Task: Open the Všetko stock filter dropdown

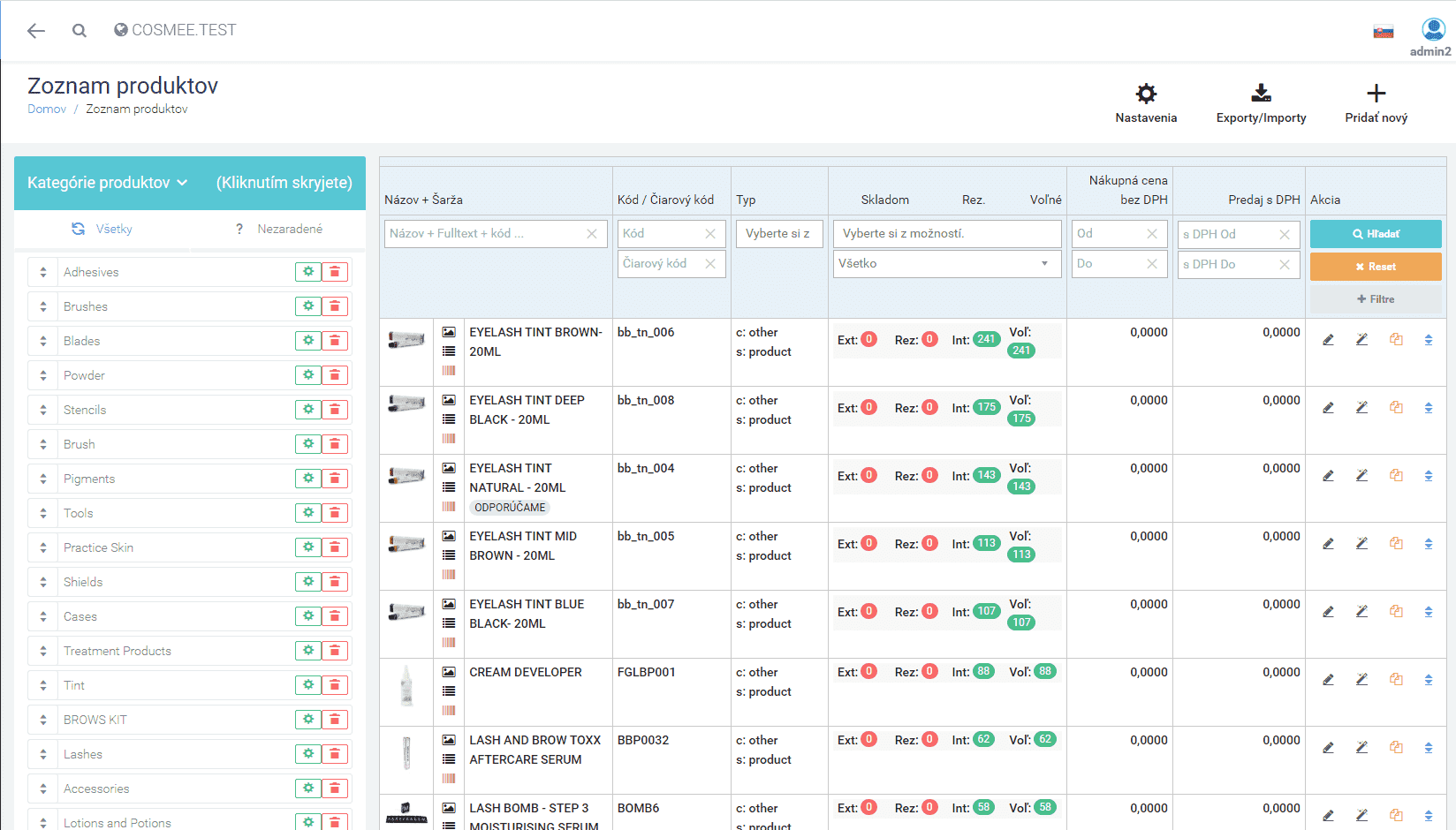Action: coord(946,264)
